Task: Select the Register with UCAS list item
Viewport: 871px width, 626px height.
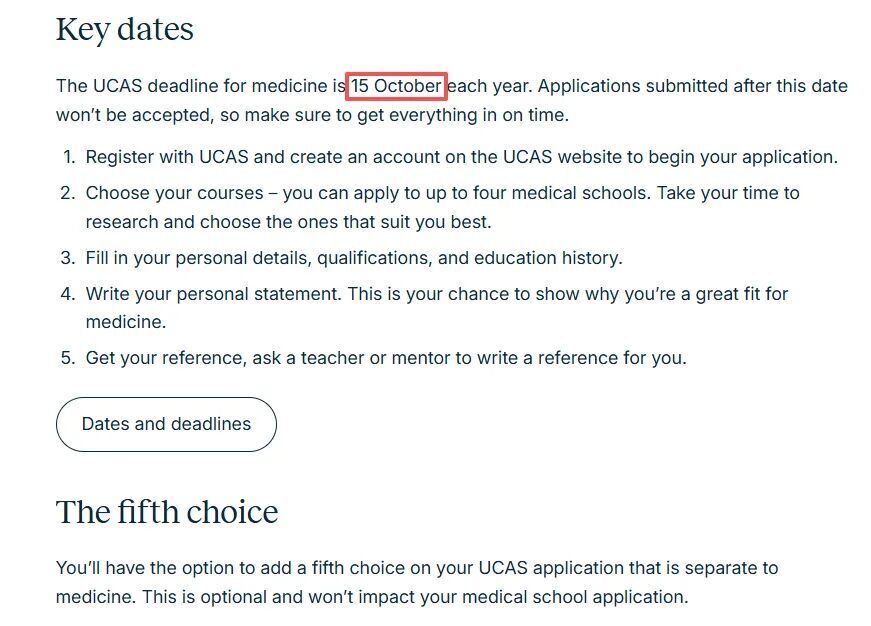Action: [x=461, y=157]
